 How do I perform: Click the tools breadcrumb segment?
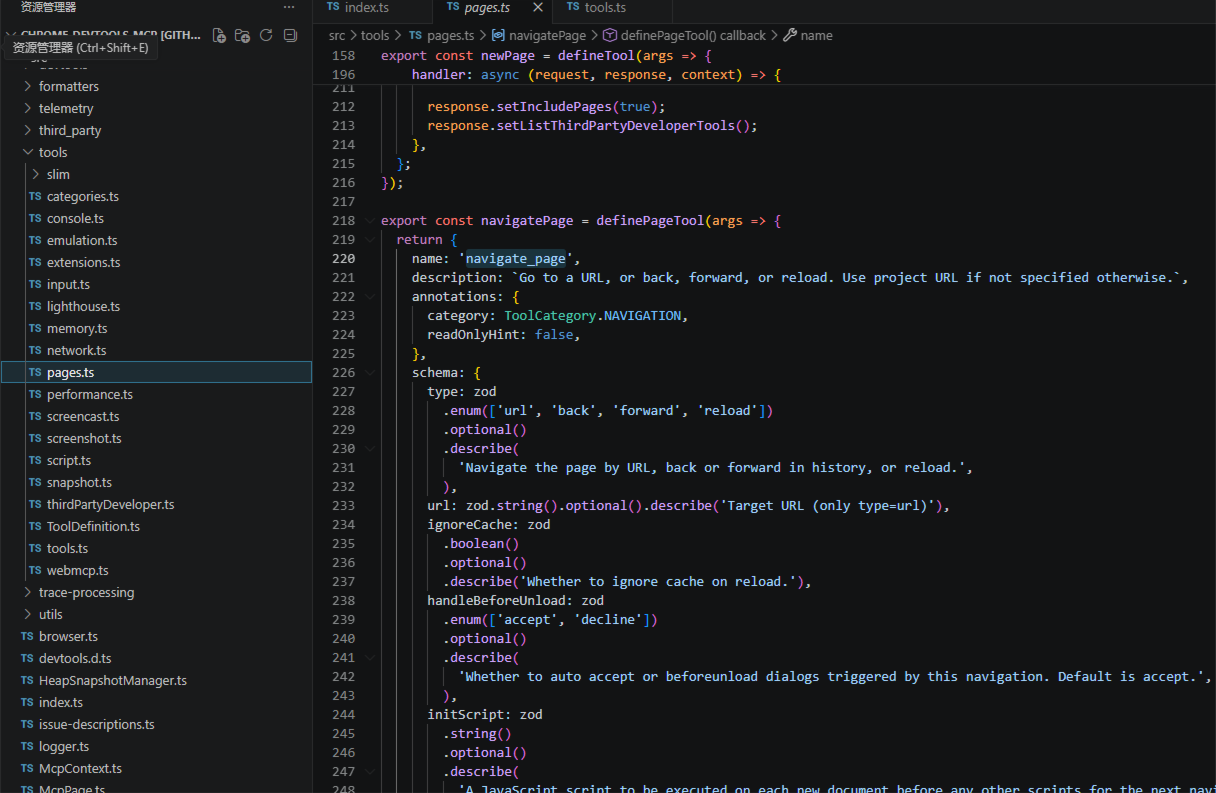(375, 36)
